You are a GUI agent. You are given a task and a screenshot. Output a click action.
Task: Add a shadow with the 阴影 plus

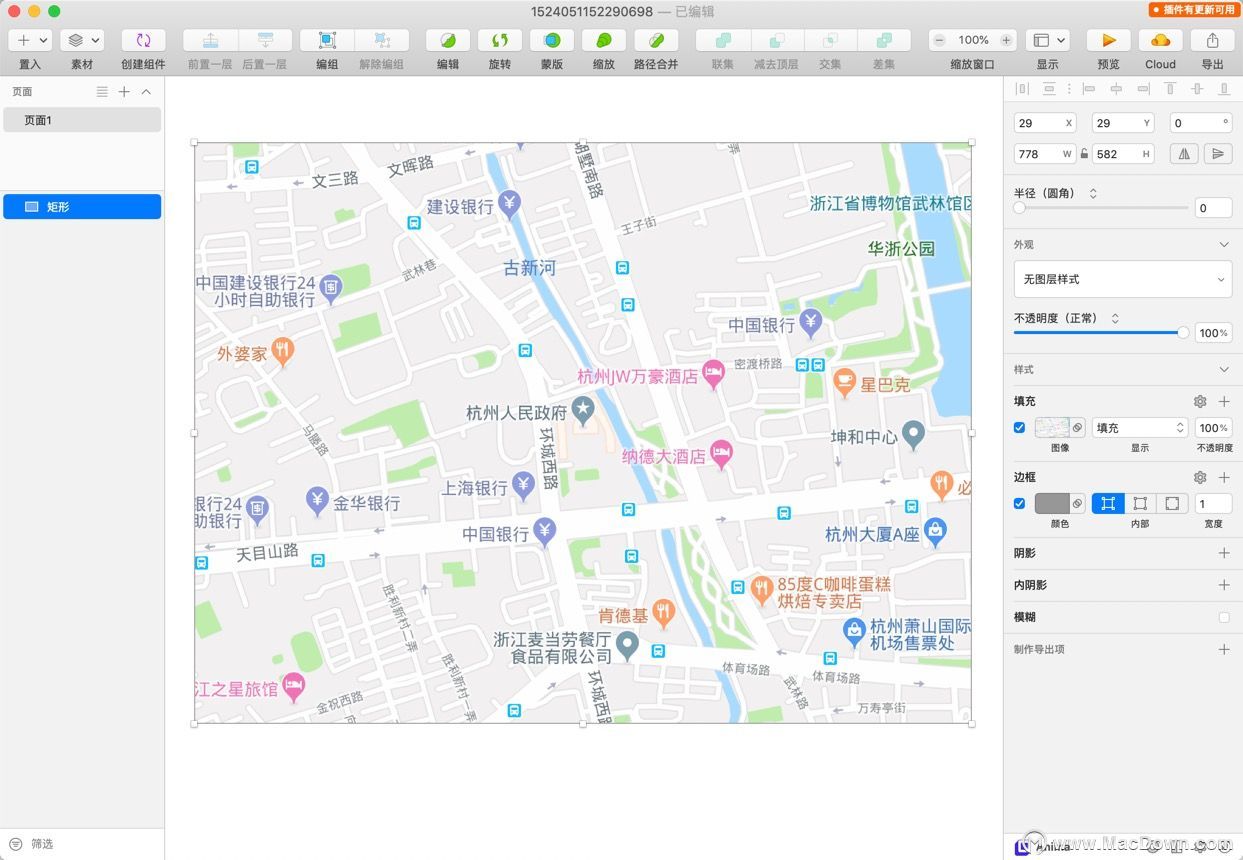tap(1224, 553)
